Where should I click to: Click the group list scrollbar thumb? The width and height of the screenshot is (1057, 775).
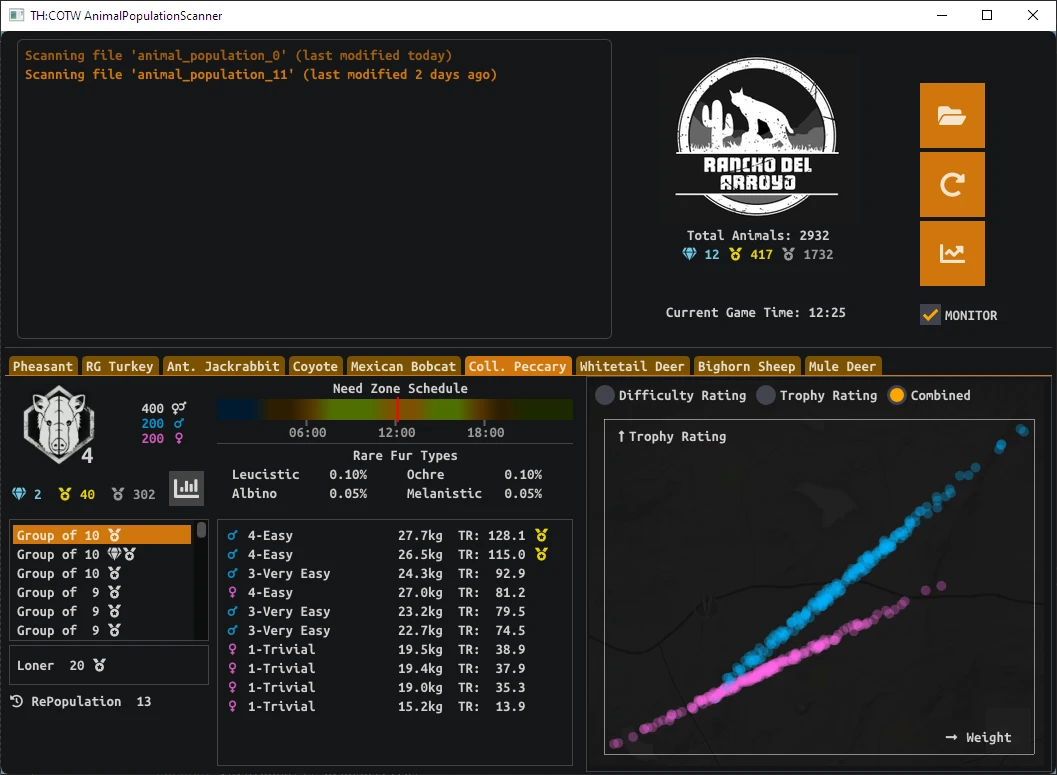pos(201,530)
